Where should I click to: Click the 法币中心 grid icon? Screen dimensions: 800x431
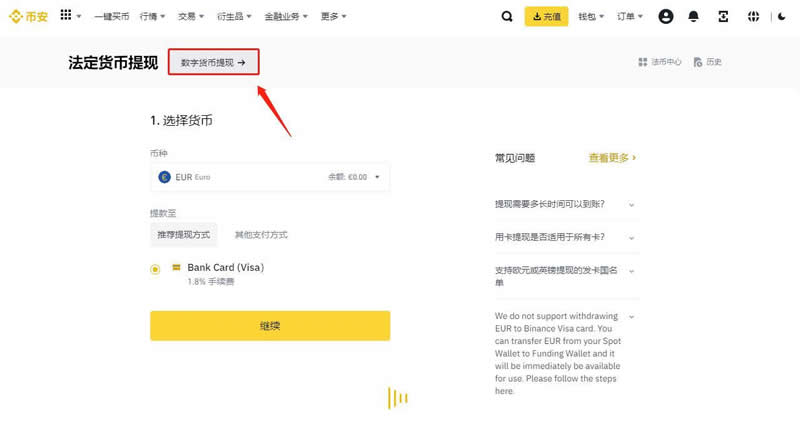coord(643,62)
